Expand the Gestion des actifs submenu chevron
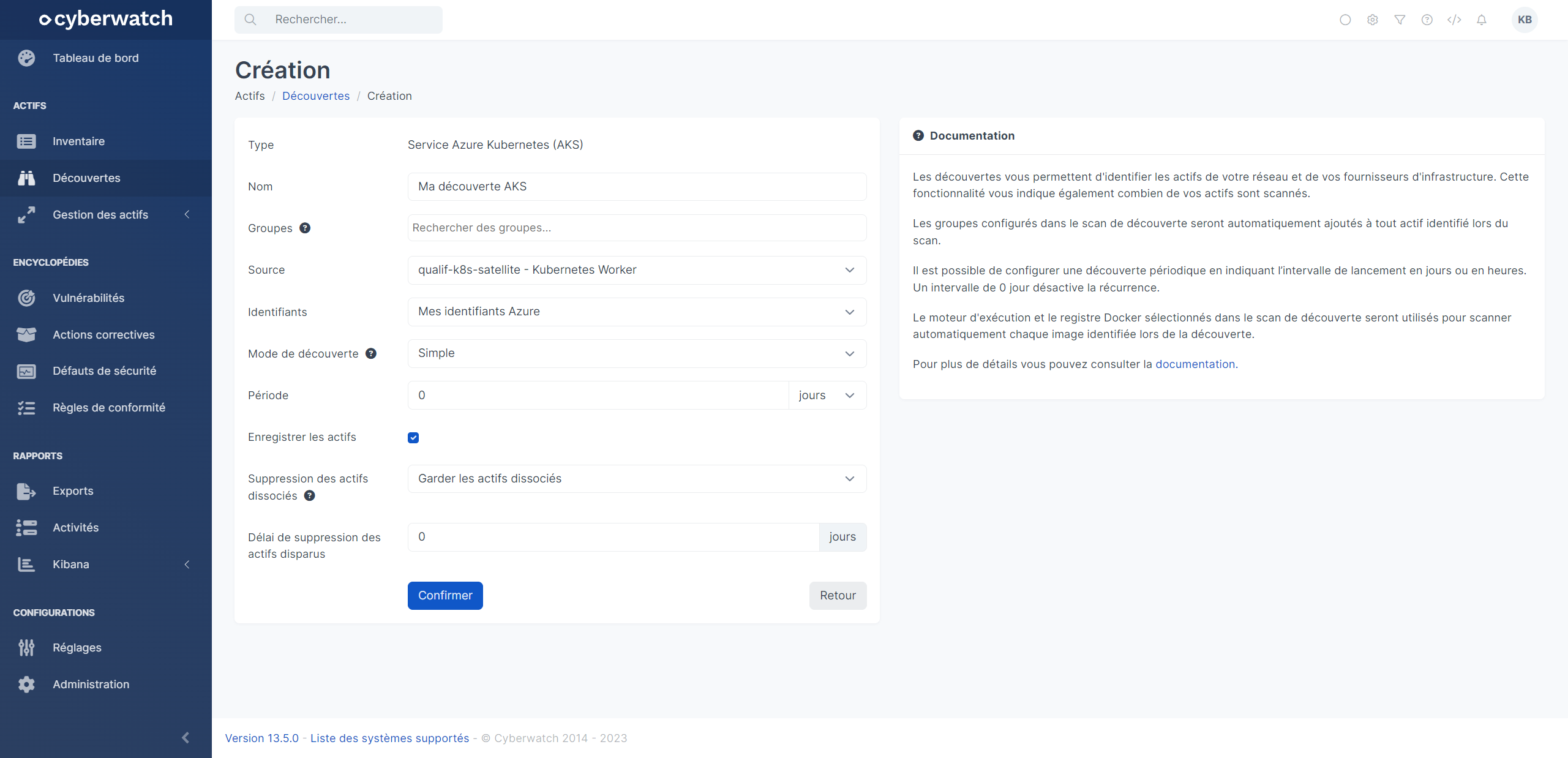The height and width of the screenshot is (758, 1568). [187, 214]
